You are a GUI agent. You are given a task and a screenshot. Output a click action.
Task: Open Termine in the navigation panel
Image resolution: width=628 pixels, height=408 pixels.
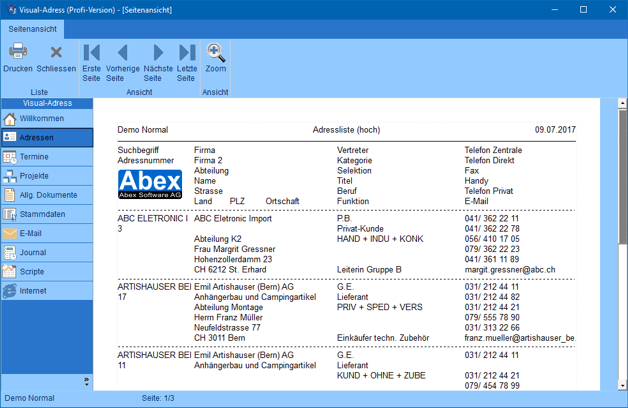pos(46,157)
